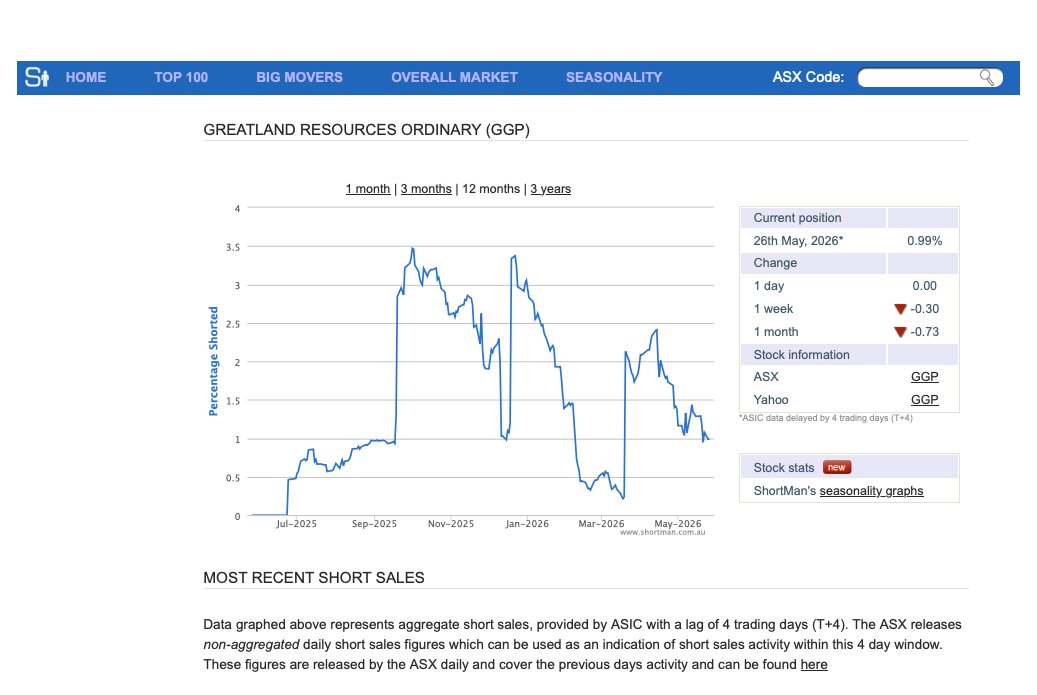
Task: Click the -0.73 monthly change value
Action: coord(925,332)
